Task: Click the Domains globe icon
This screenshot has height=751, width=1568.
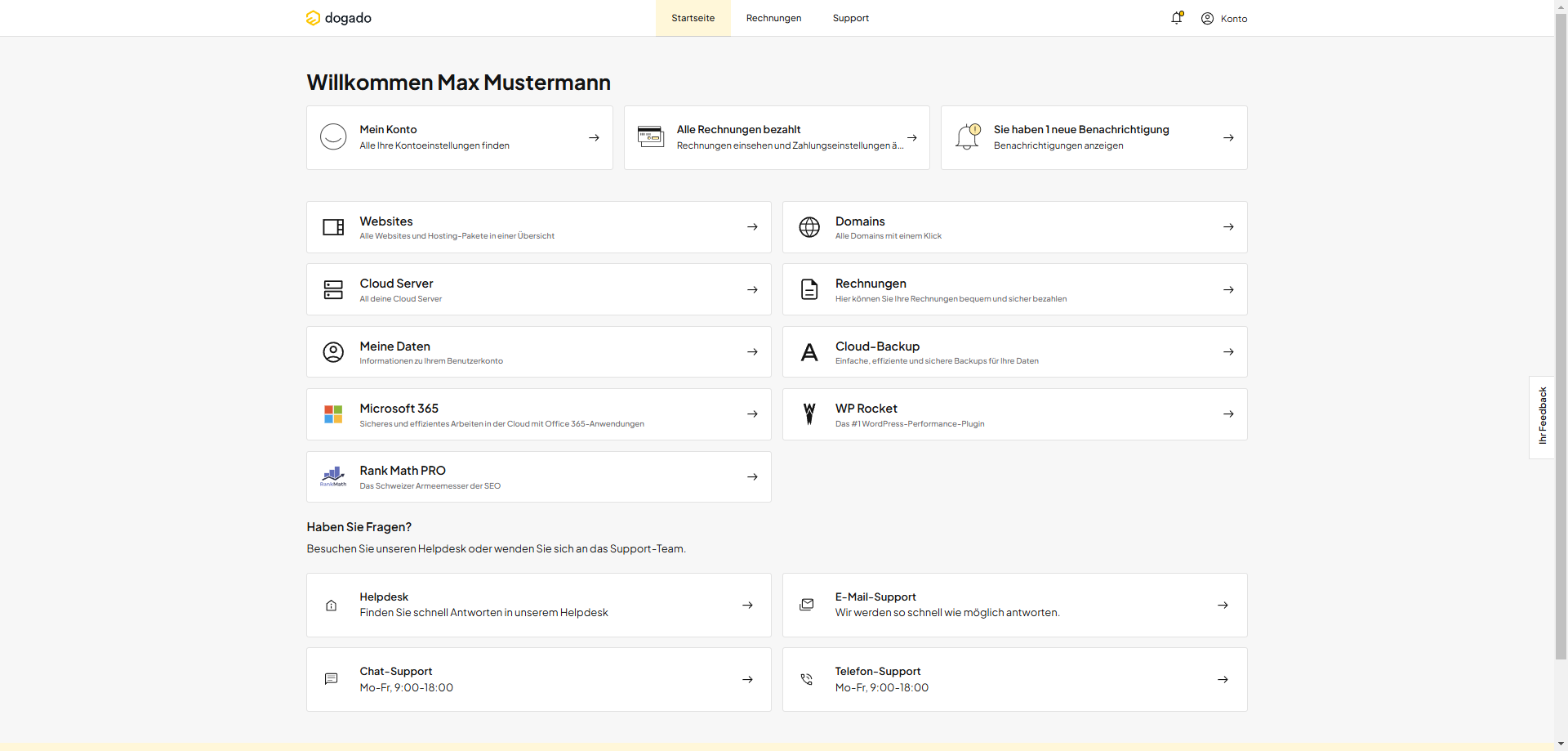Action: click(809, 227)
